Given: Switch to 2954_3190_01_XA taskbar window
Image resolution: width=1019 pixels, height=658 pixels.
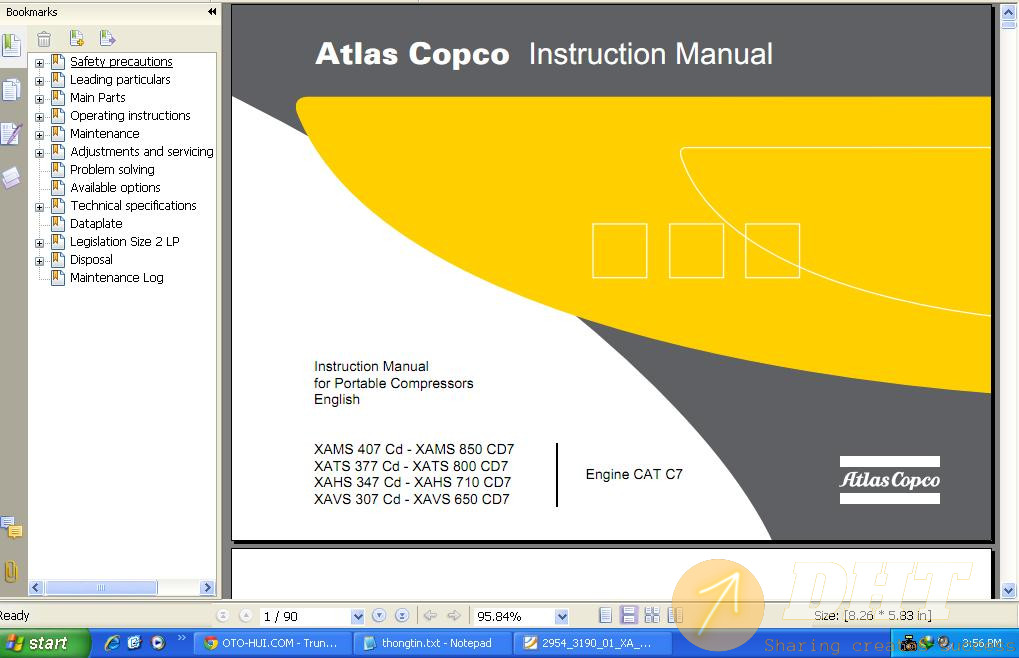Looking at the screenshot, I should click(591, 643).
